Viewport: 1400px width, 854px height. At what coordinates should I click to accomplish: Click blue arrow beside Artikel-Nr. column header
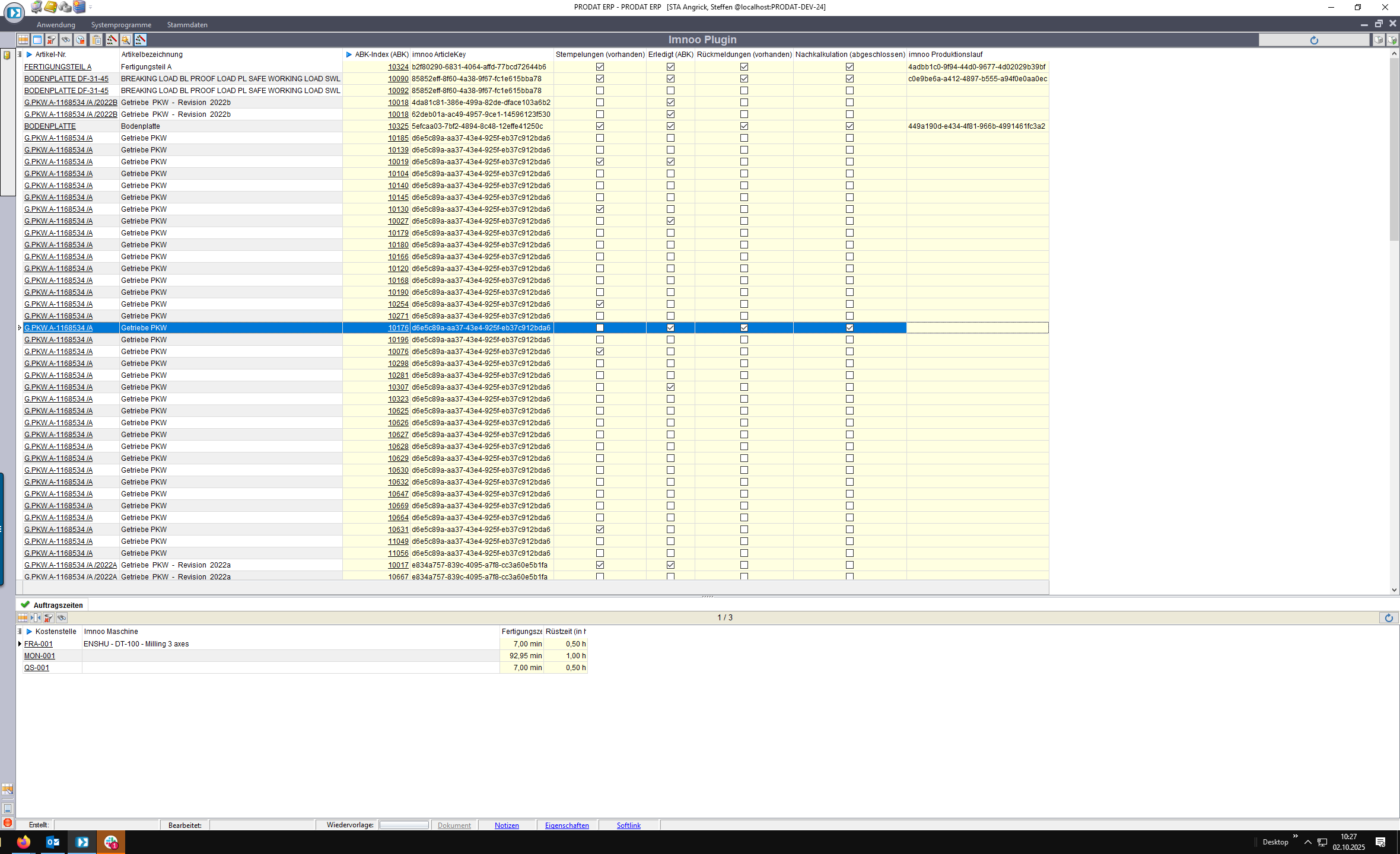29,55
